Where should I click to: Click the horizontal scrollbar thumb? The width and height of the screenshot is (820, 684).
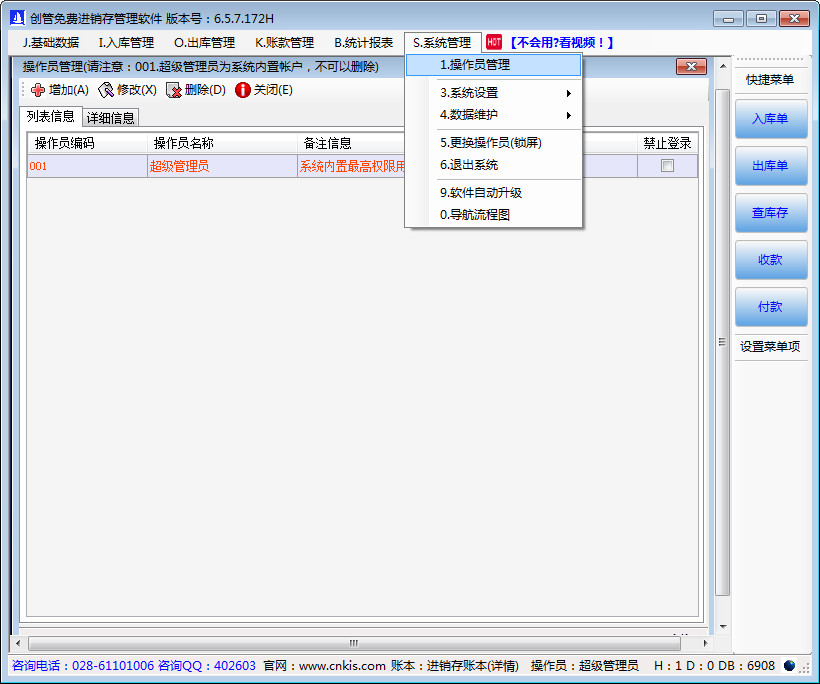click(354, 643)
